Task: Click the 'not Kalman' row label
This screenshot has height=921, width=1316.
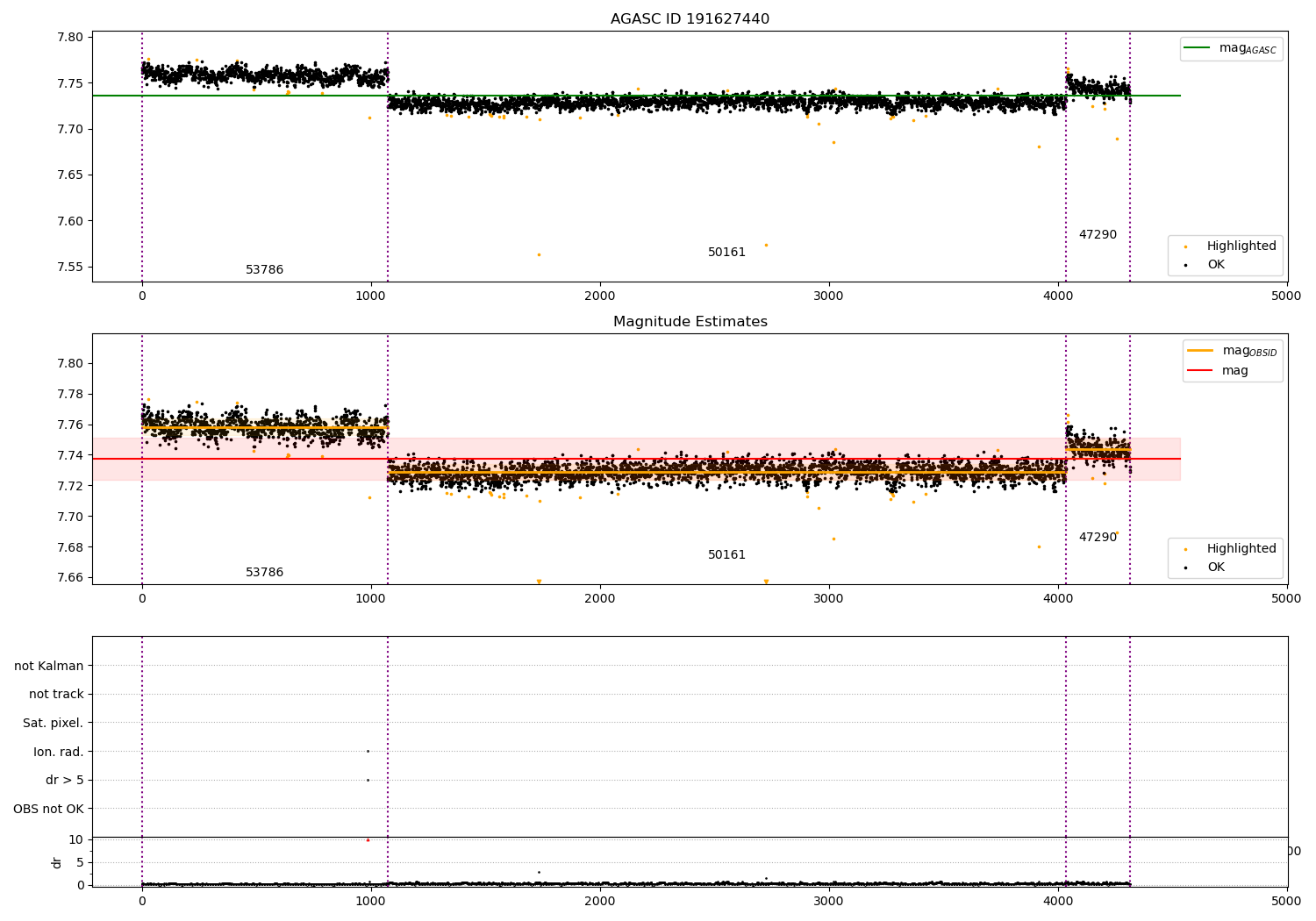Action: [x=49, y=666]
